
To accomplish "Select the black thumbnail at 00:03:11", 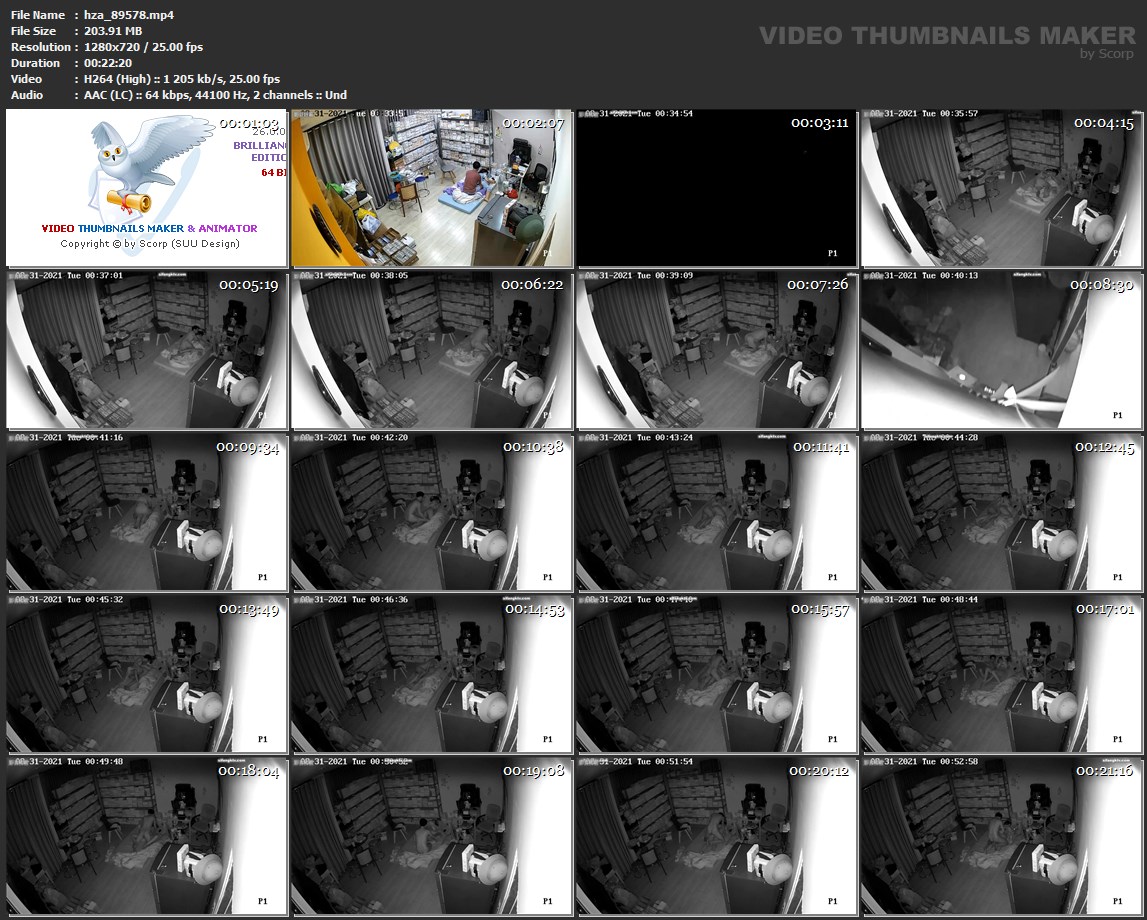I will [x=716, y=188].
